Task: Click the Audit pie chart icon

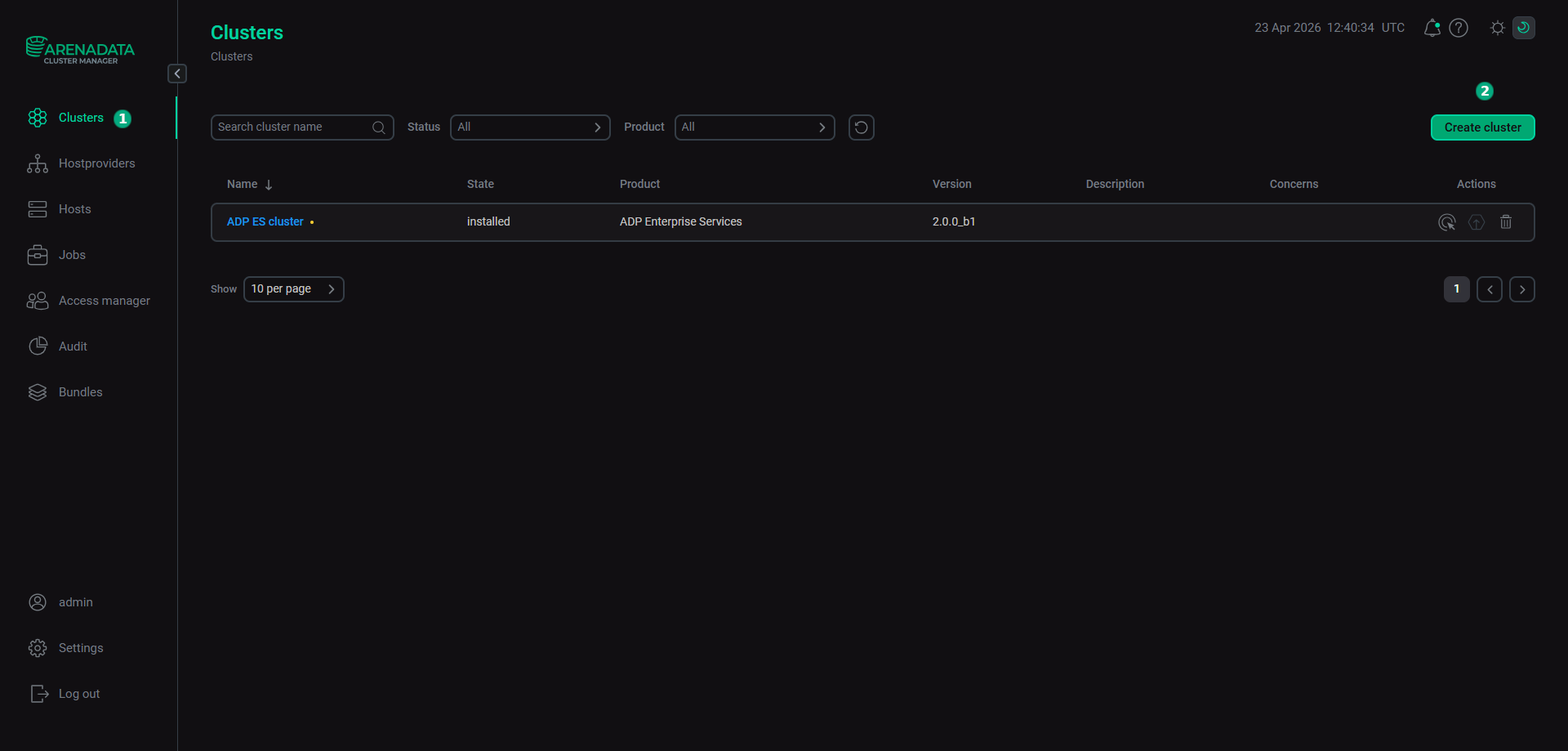Action: pyautogui.click(x=38, y=346)
